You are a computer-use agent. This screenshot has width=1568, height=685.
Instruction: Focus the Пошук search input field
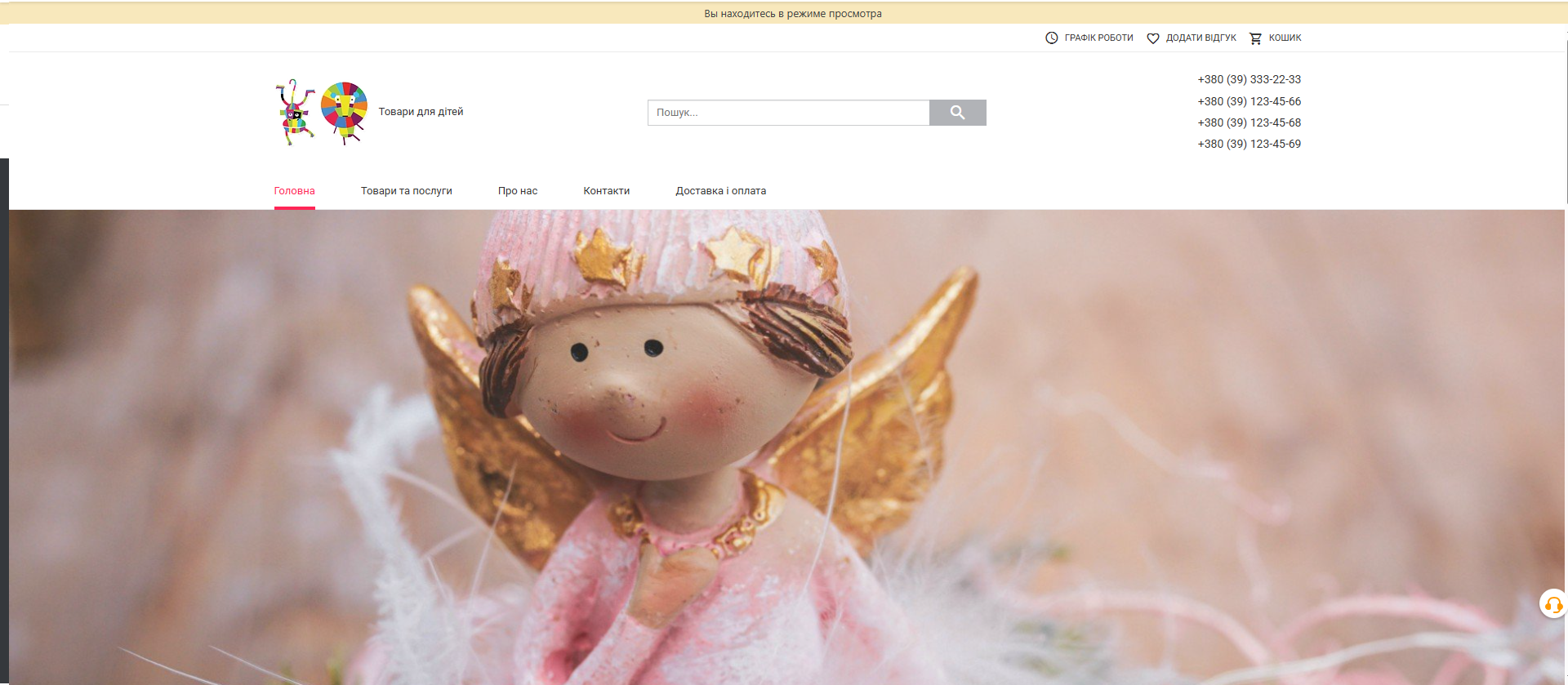788,113
